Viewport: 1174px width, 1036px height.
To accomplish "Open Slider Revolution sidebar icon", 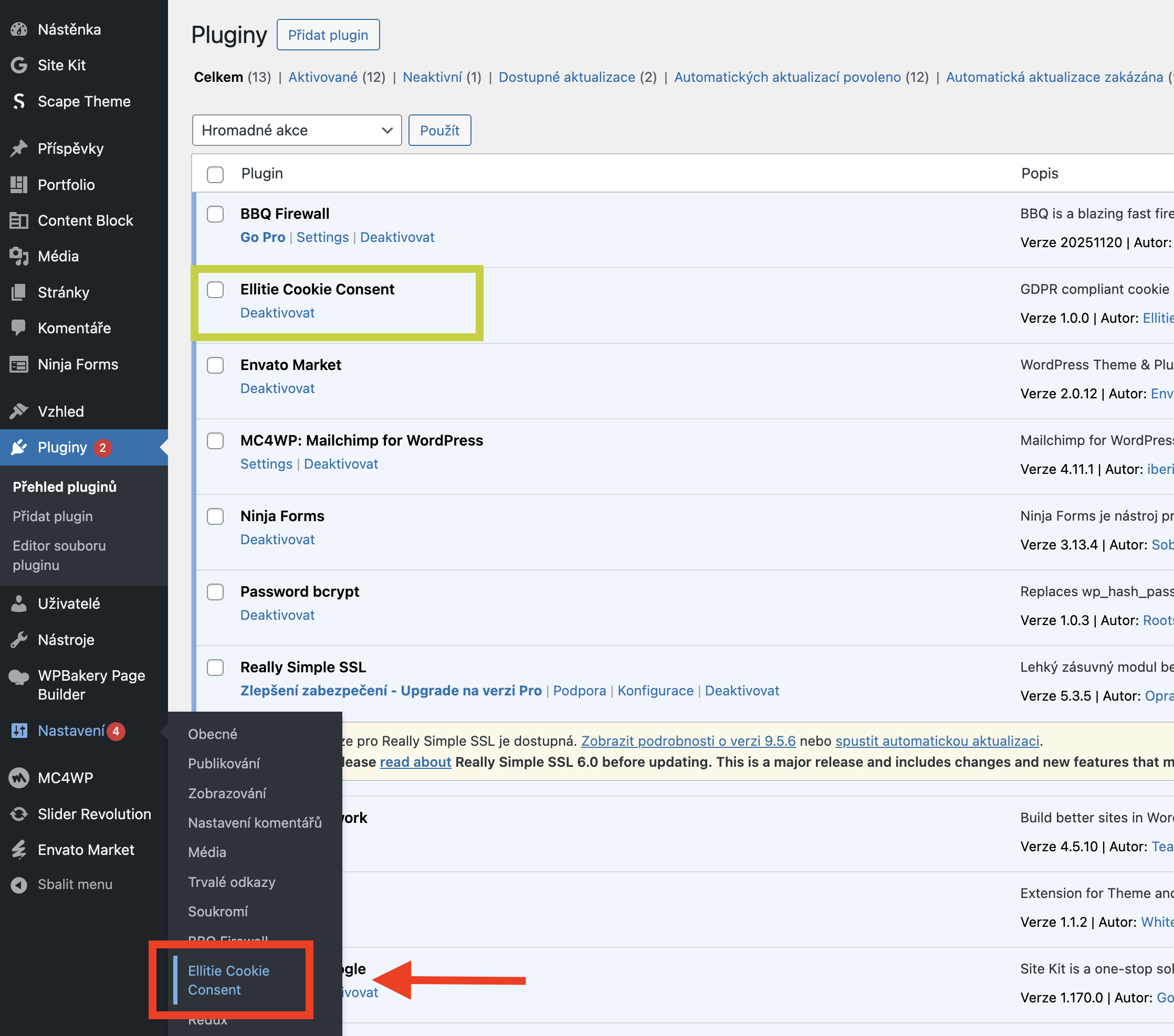I will 19,814.
